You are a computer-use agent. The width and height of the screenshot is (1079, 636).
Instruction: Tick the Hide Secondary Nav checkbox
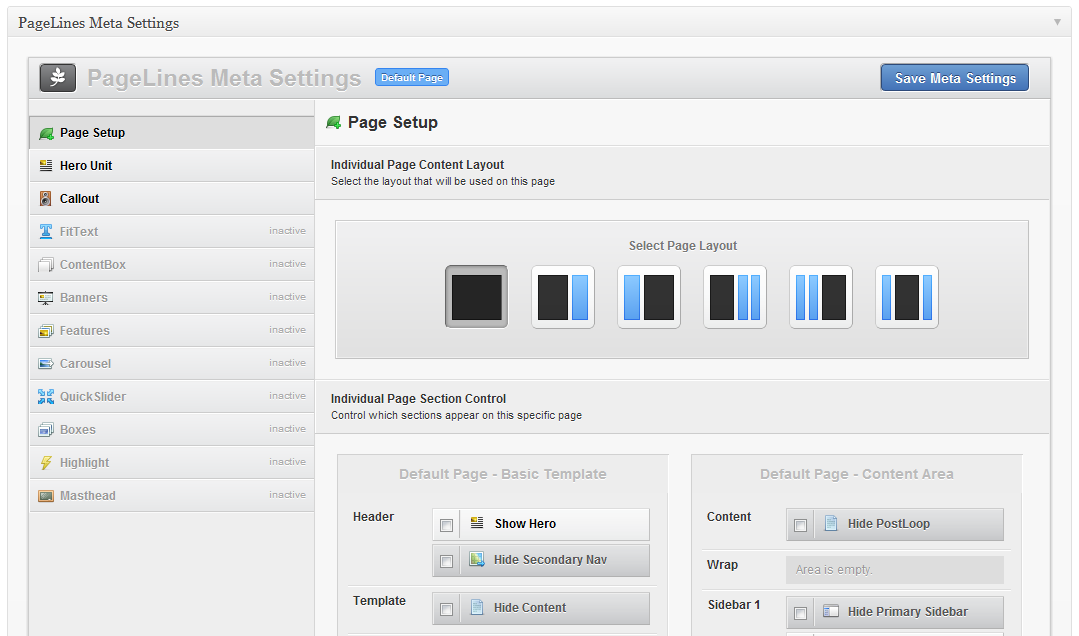click(446, 561)
